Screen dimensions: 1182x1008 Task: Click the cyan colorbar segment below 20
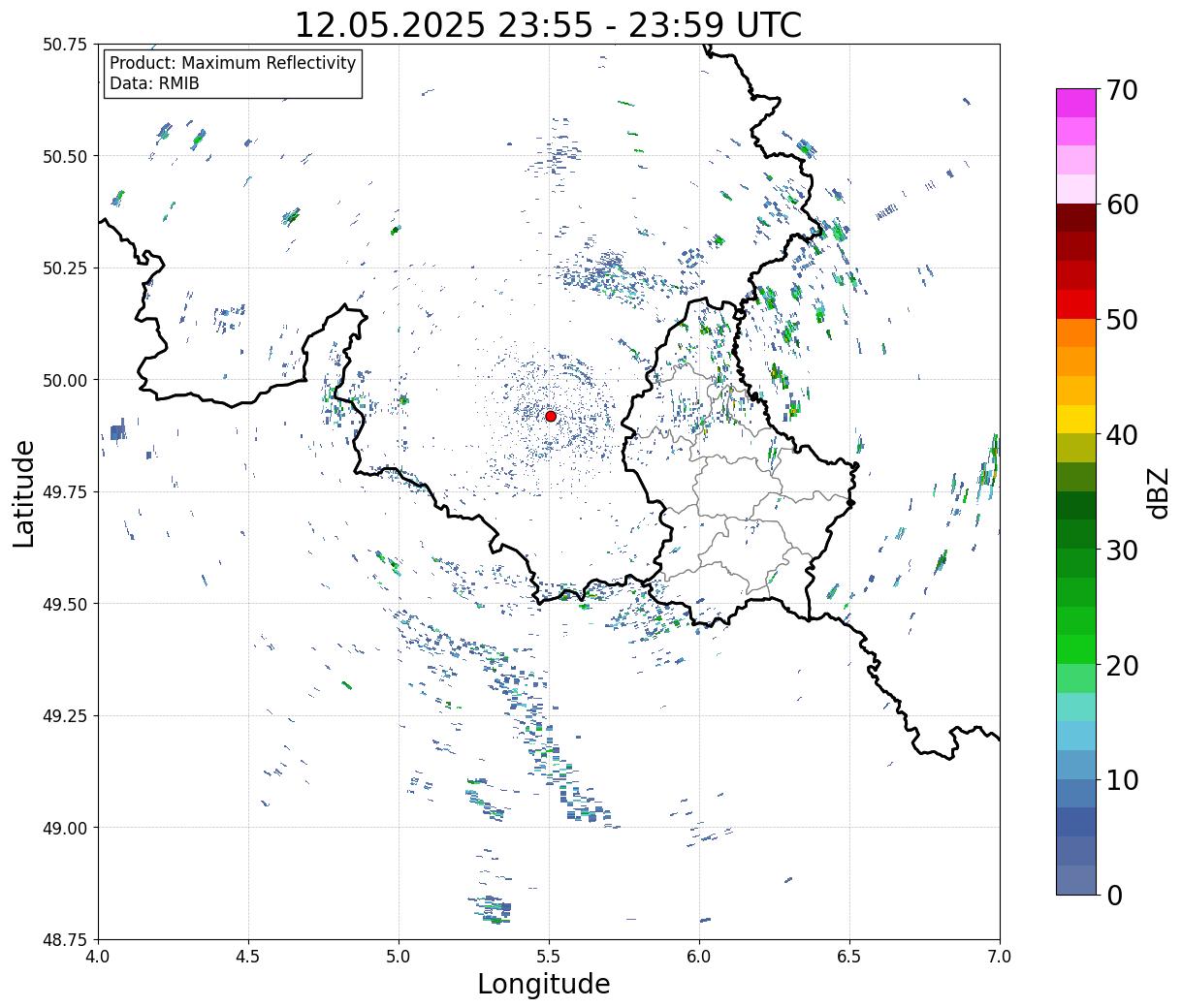point(1076,707)
